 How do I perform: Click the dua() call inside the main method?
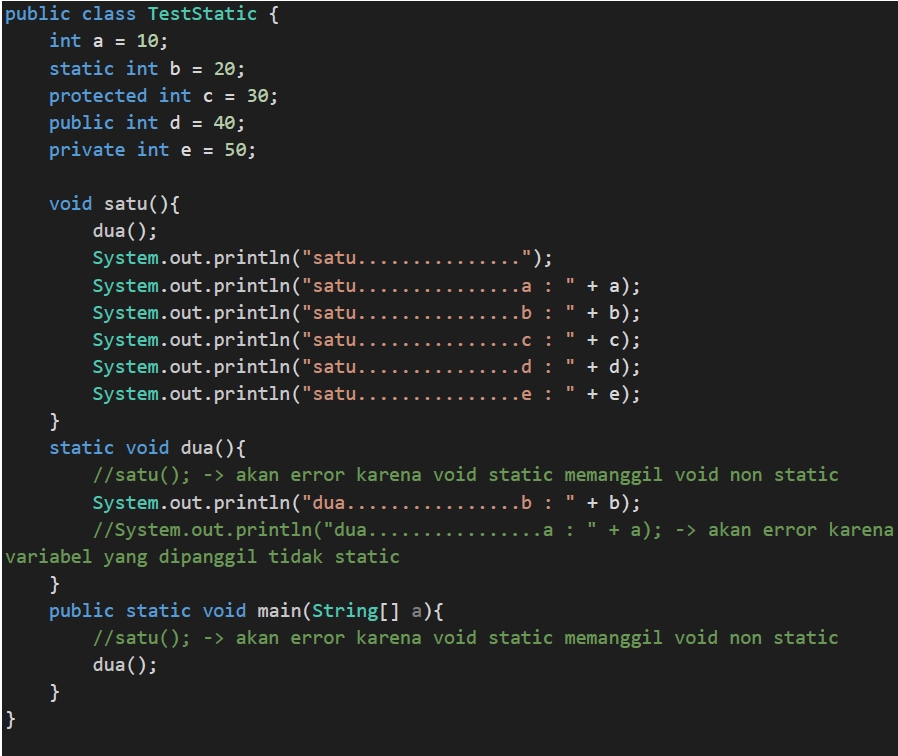click(124, 665)
